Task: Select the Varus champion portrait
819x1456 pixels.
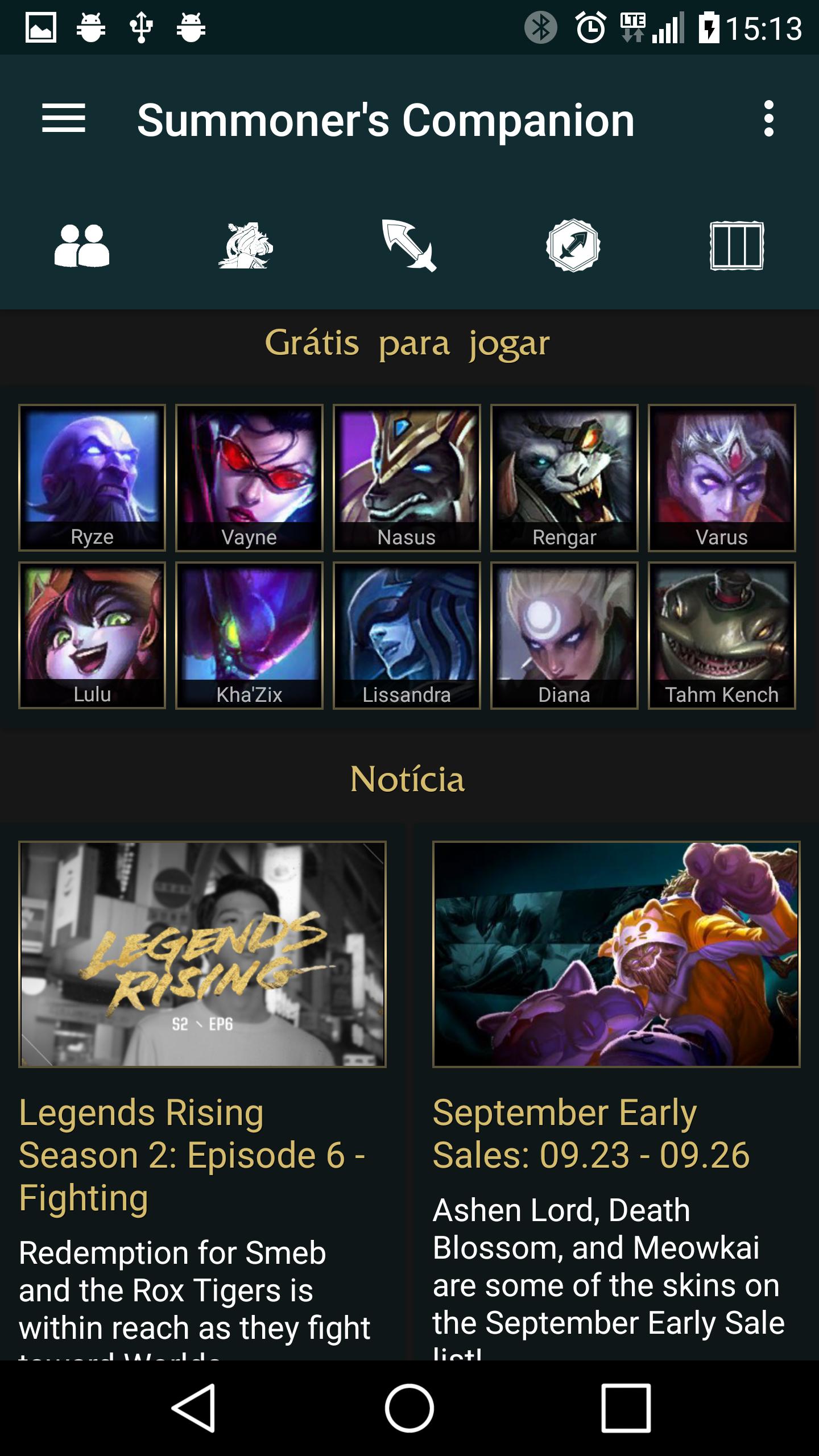Action: coord(722,478)
